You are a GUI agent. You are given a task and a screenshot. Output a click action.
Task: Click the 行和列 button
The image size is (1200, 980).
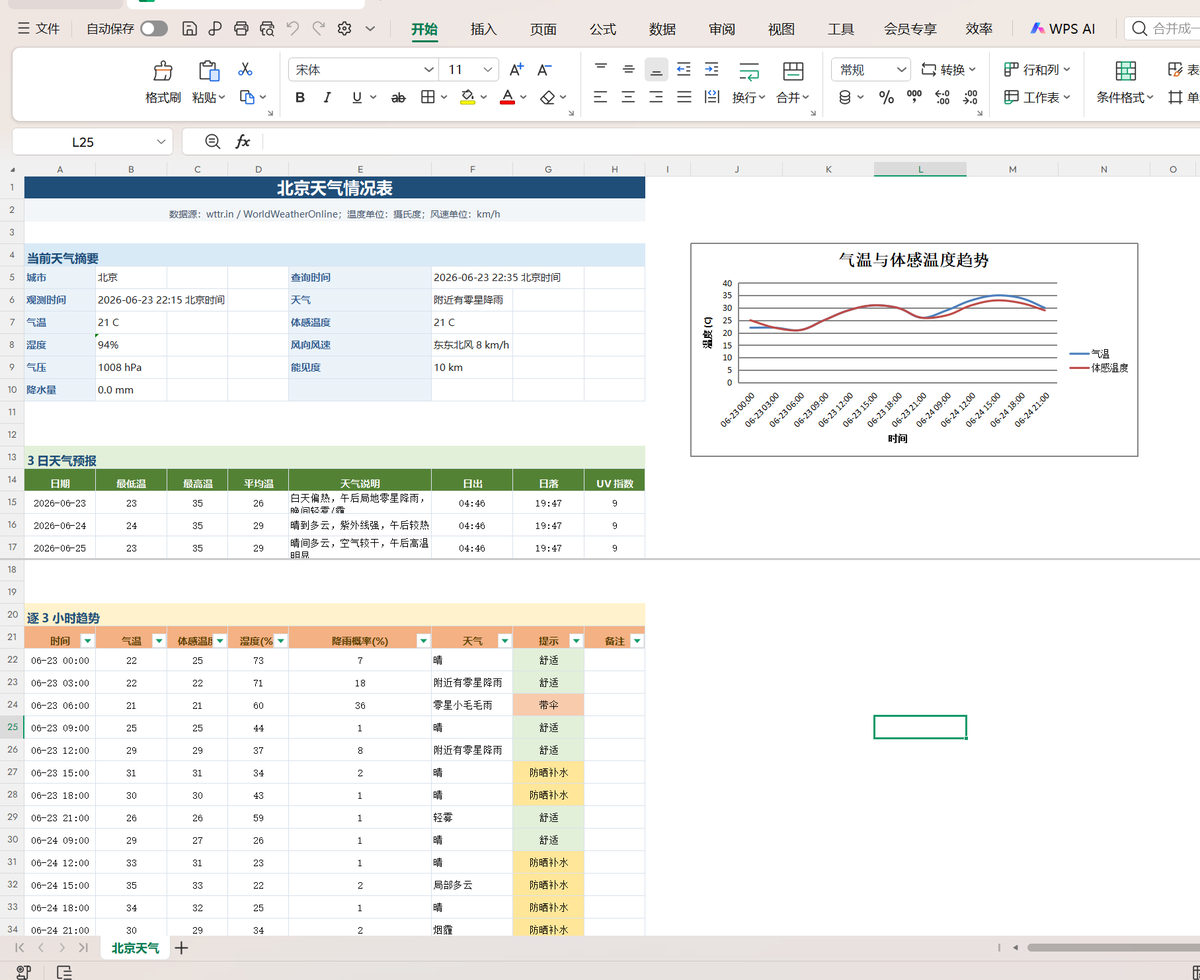tap(1037, 70)
